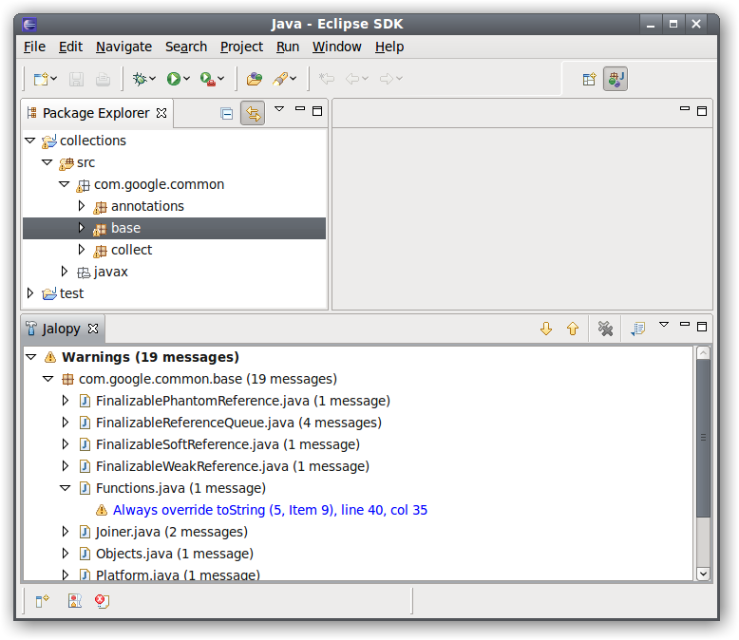Collapse the src folder

47,162
